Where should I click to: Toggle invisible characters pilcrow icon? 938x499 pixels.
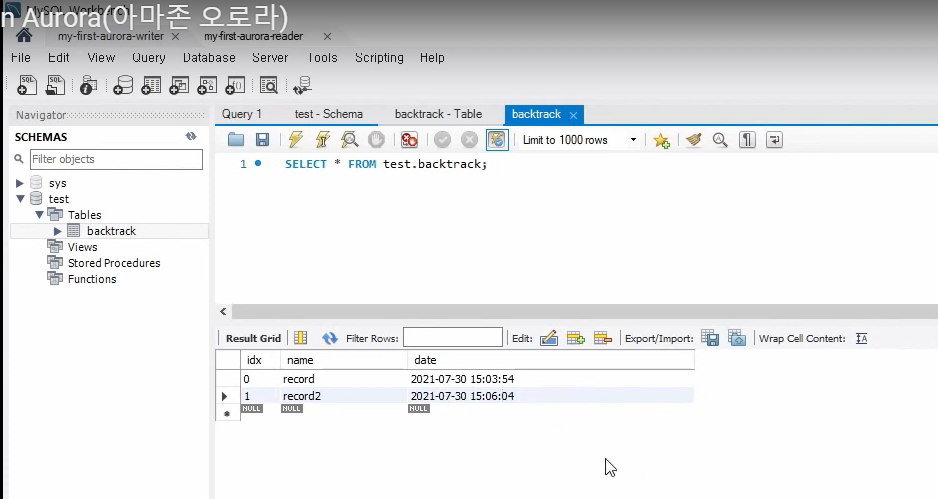(x=747, y=140)
